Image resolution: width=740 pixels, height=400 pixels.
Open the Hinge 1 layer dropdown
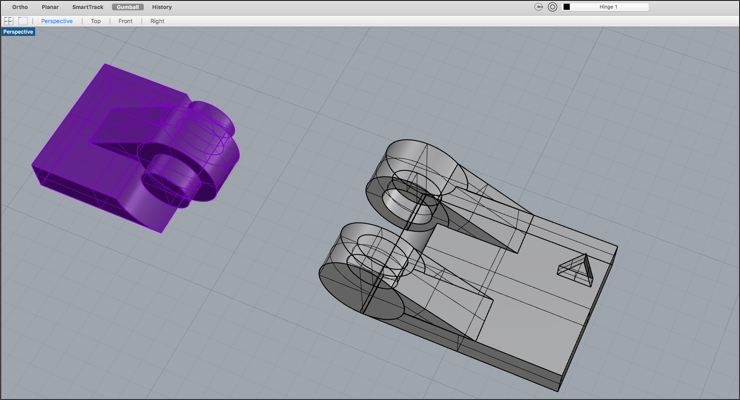coord(605,7)
